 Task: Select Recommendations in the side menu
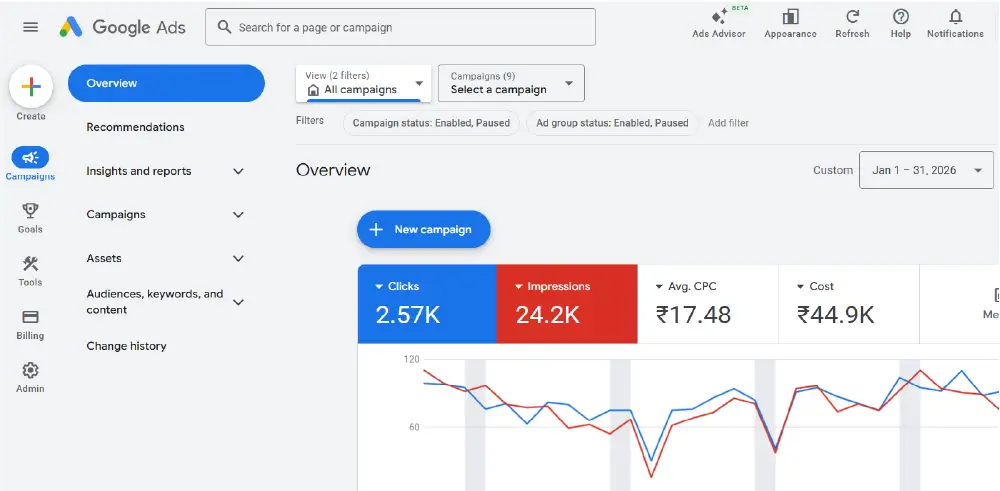pyautogui.click(x=135, y=127)
